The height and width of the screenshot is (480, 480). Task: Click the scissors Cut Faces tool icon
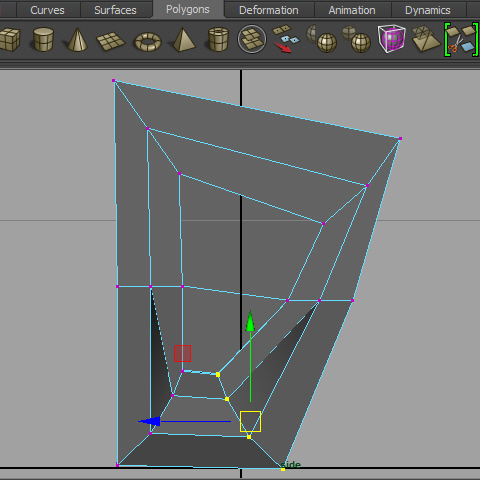pyautogui.click(x=461, y=39)
